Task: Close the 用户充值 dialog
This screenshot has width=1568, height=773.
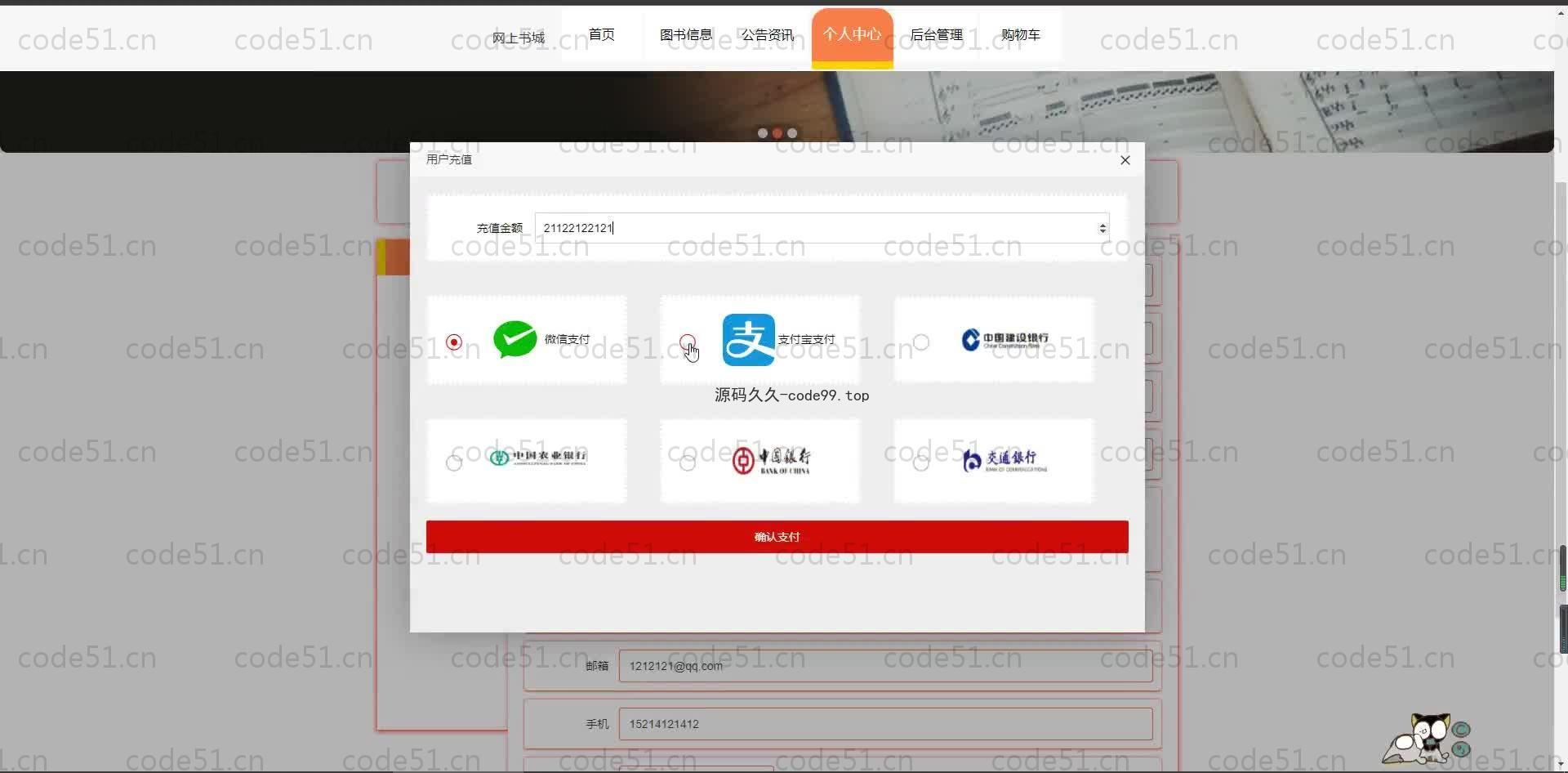Action: click(1125, 160)
